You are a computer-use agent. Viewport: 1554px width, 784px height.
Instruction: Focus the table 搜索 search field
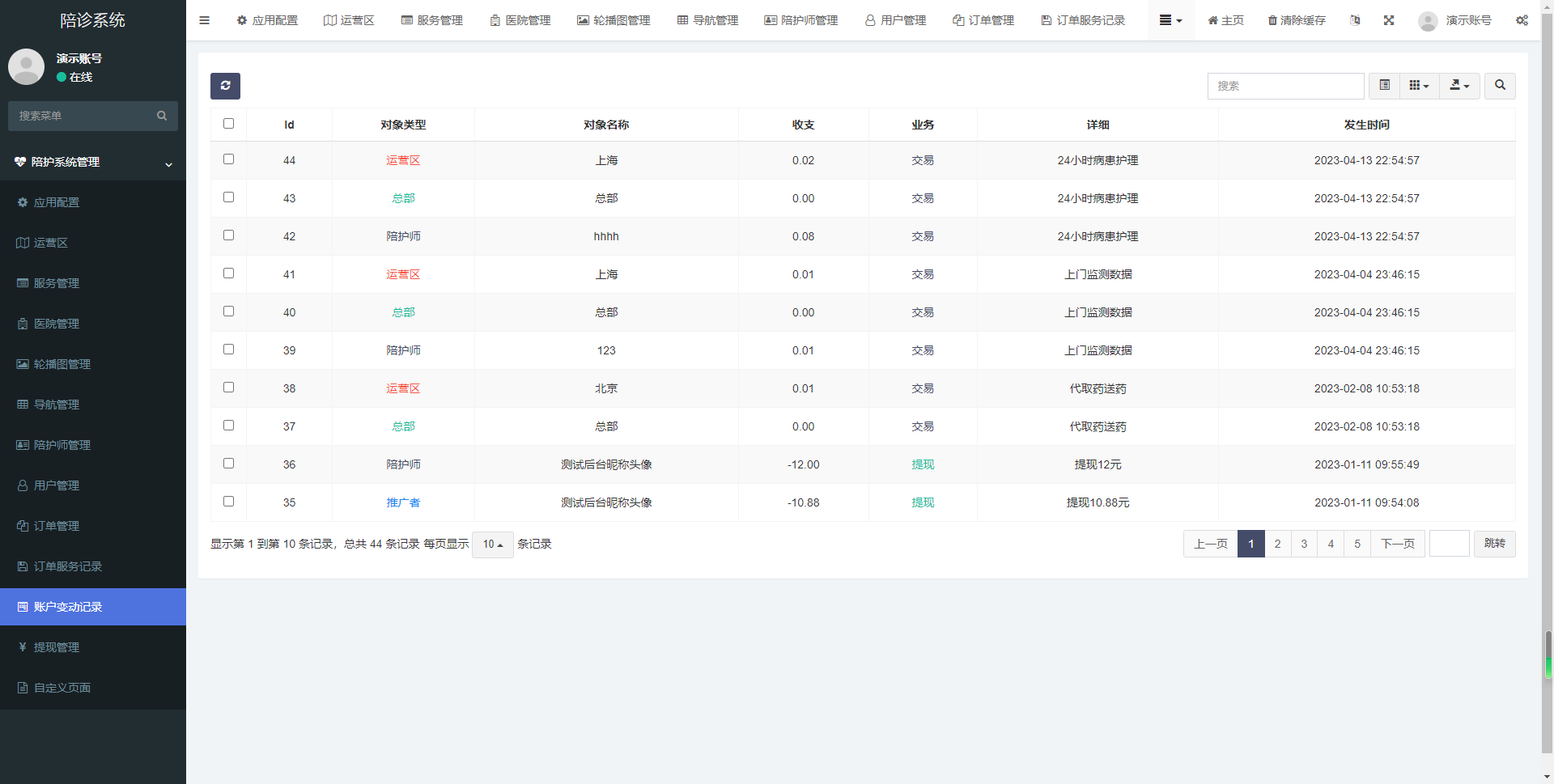1285,86
